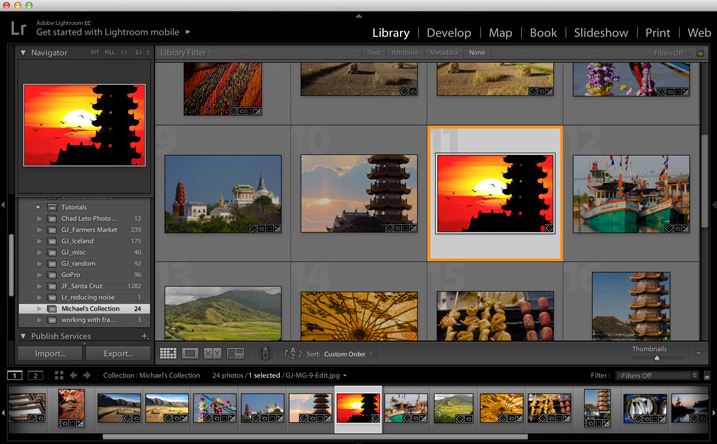Switch to the Book module
Image resolution: width=717 pixels, height=444 pixels.
(543, 33)
